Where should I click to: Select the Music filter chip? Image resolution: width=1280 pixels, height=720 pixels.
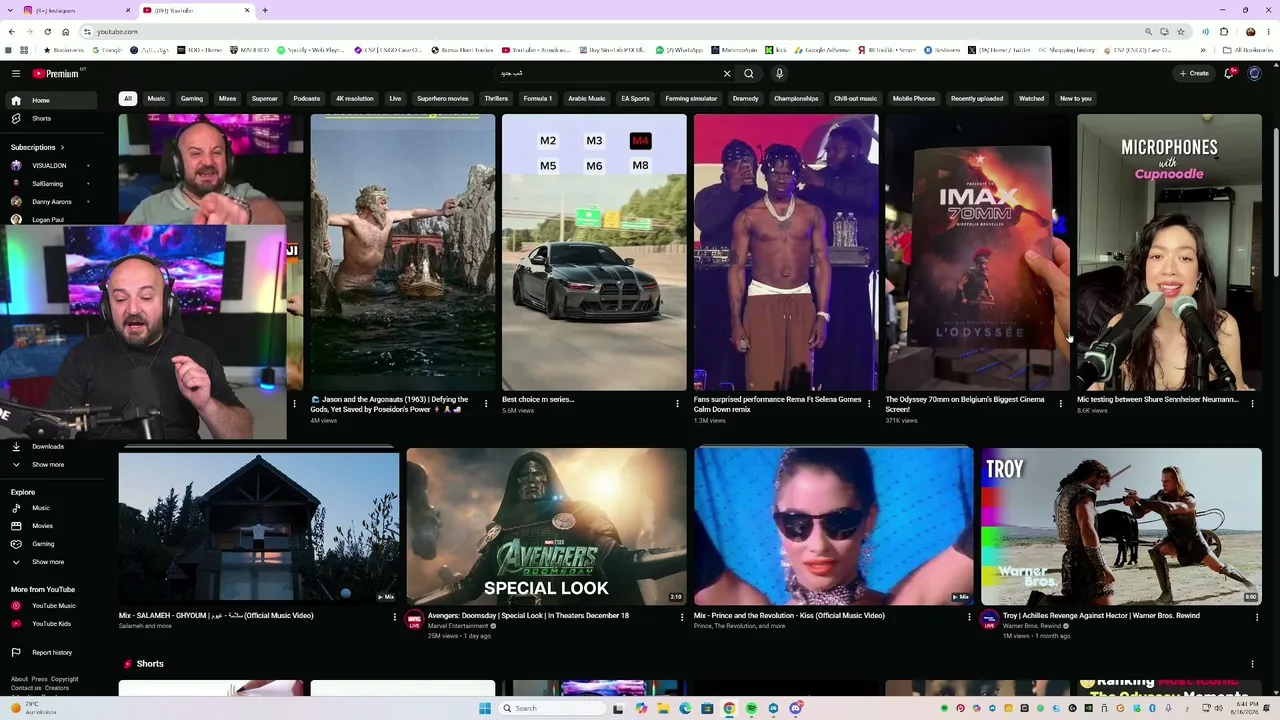tap(156, 98)
